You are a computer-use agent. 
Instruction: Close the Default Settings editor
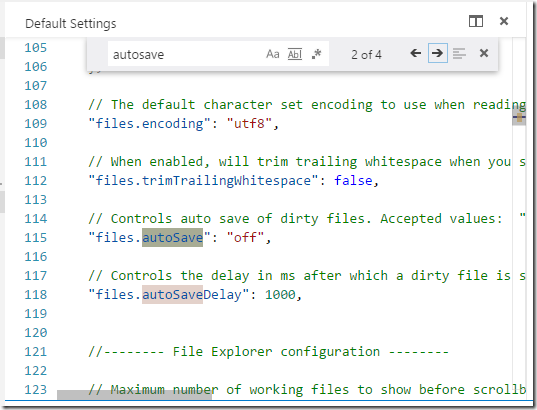pyautogui.click(x=504, y=21)
